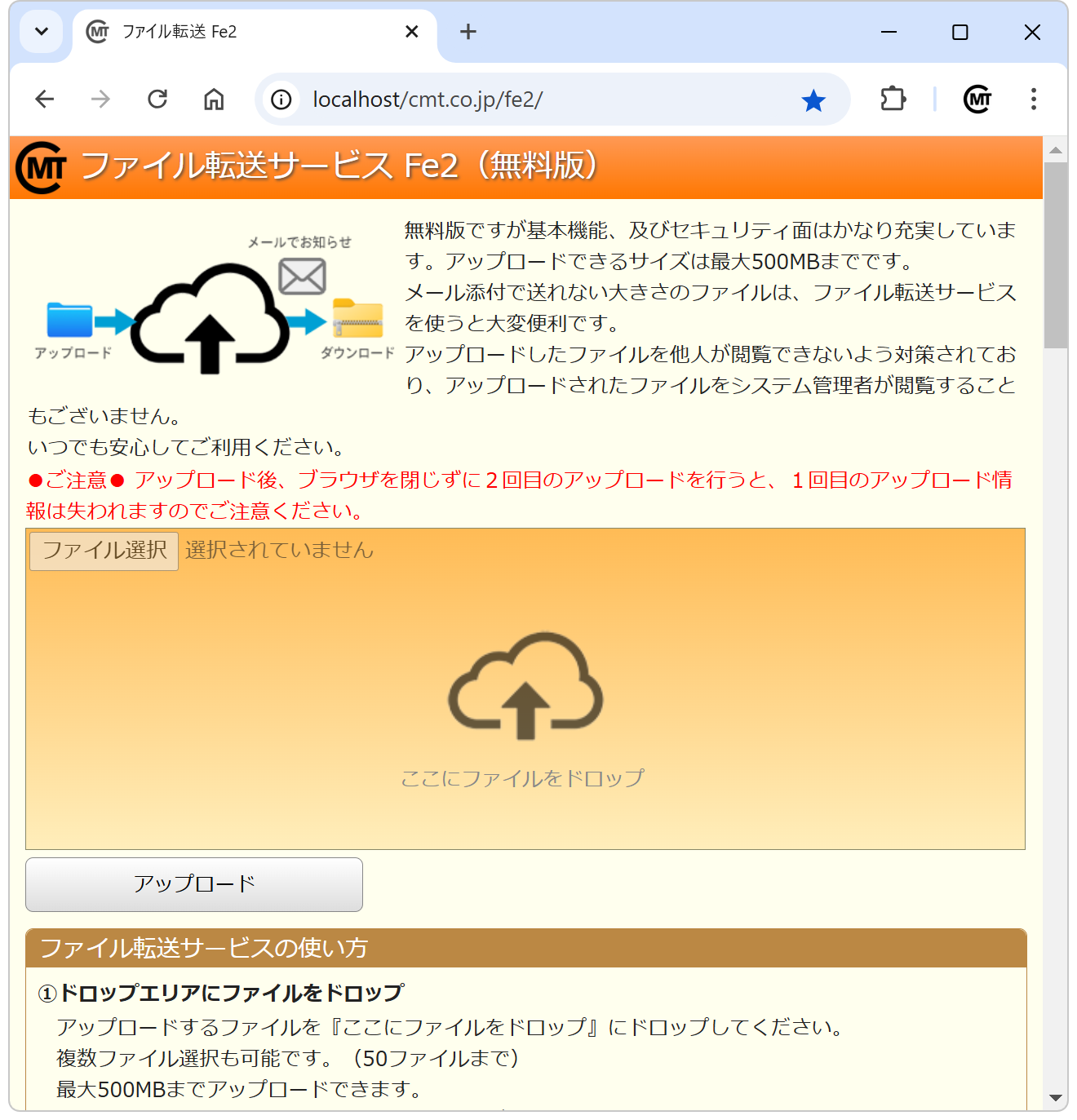The image size is (1077, 1120).
Task: Open the MT extension icon in toolbar
Action: coord(977,100)
